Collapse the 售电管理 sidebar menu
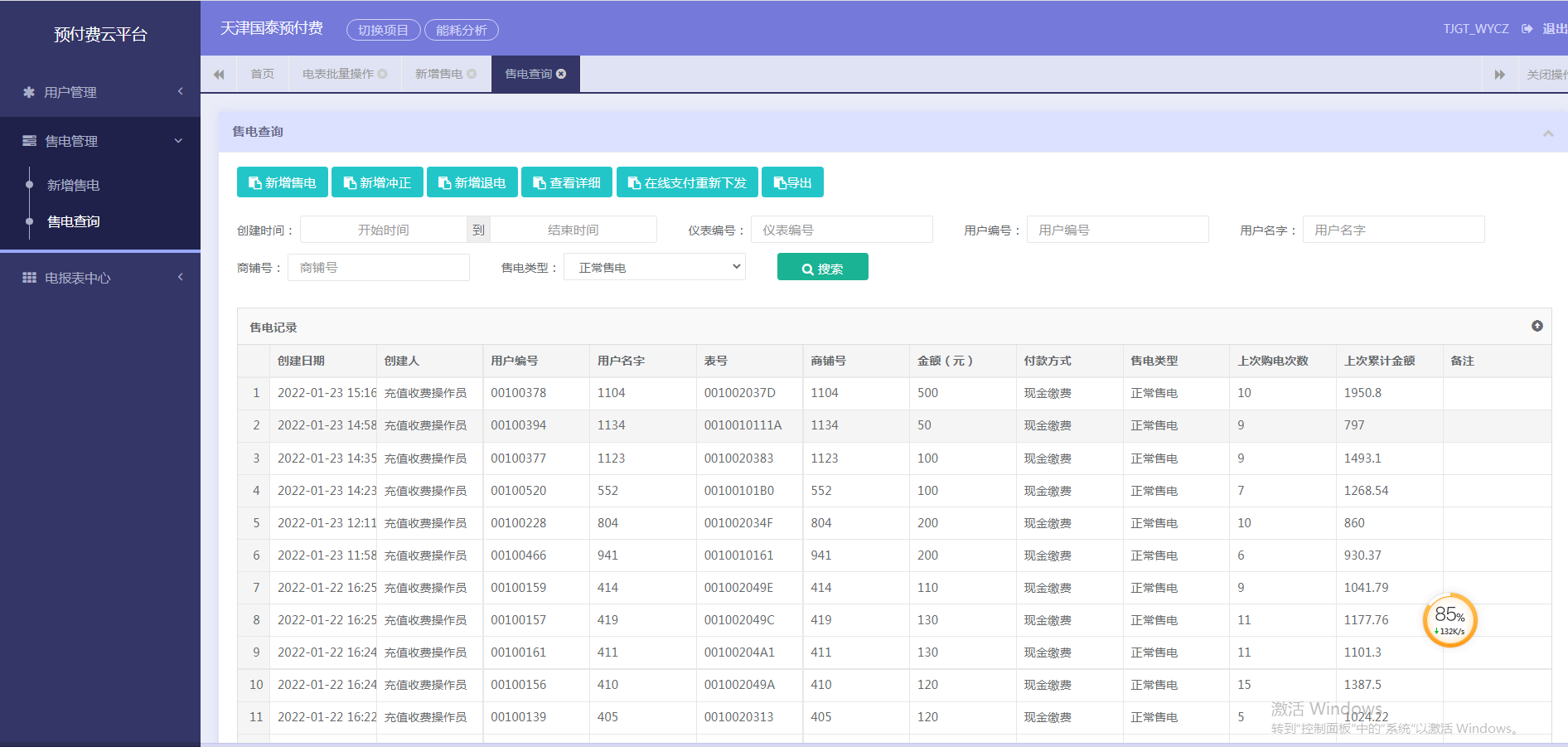 pyautogui.click(x=100, y=141)
